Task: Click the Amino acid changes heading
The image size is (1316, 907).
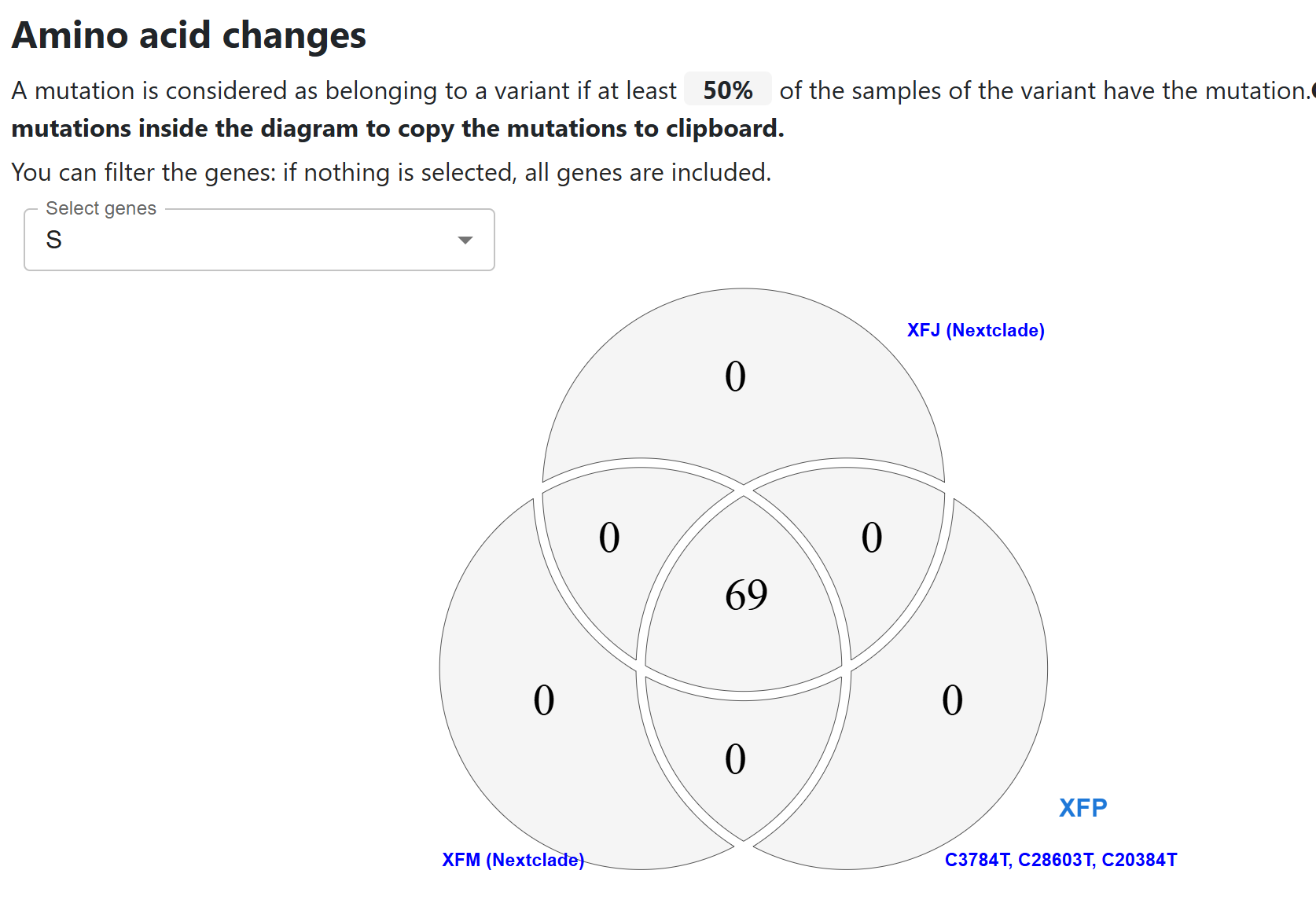Action: click(189, 35)
